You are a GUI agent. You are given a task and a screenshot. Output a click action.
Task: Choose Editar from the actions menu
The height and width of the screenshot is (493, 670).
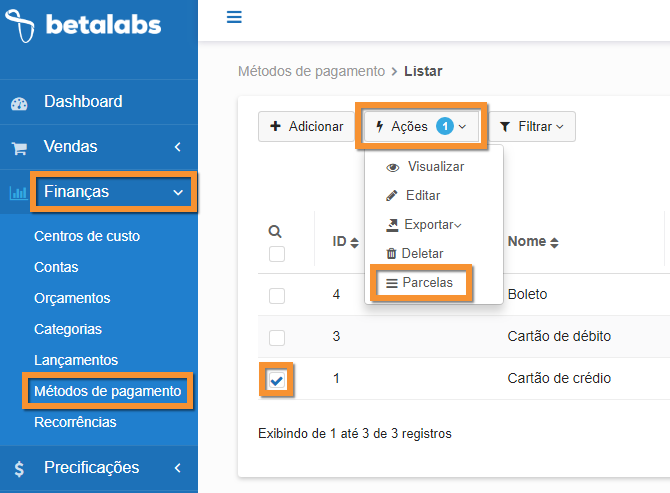tap(413, 195)
